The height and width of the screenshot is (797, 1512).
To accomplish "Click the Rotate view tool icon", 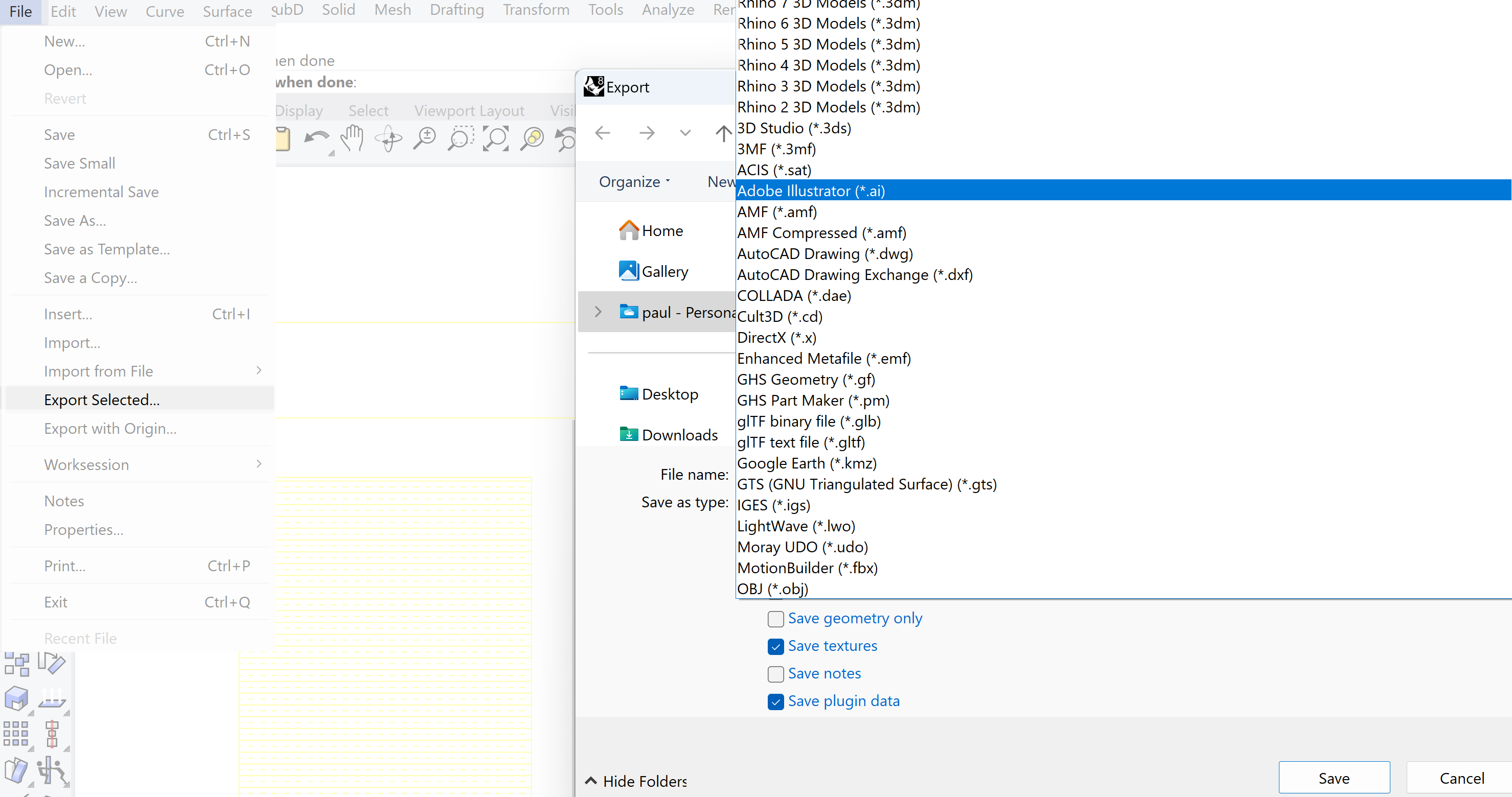I will coord(388,138).
